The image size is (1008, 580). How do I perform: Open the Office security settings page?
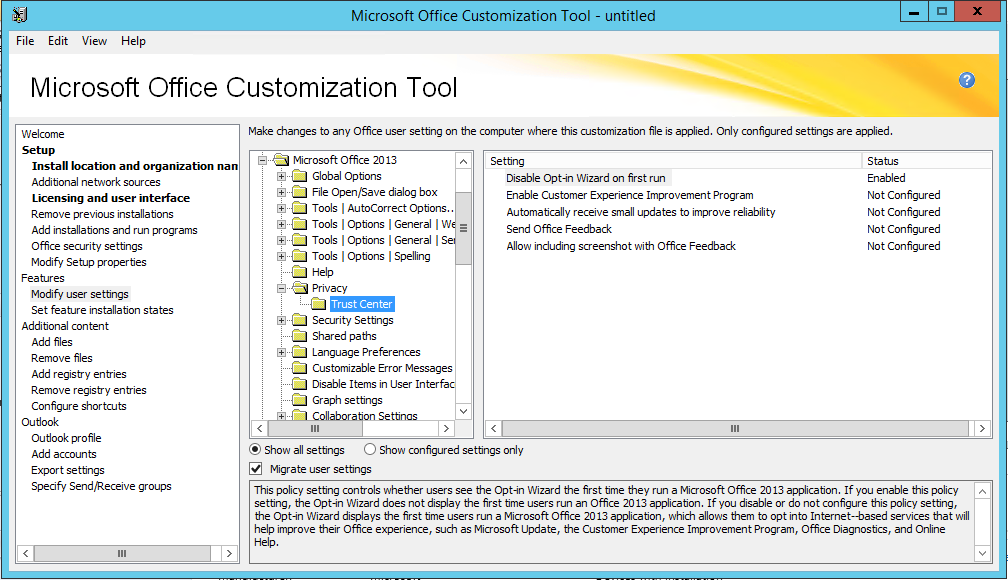87,246
